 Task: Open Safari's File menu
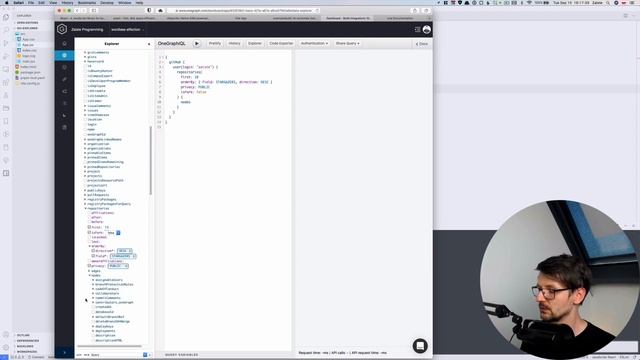(31, 2)
